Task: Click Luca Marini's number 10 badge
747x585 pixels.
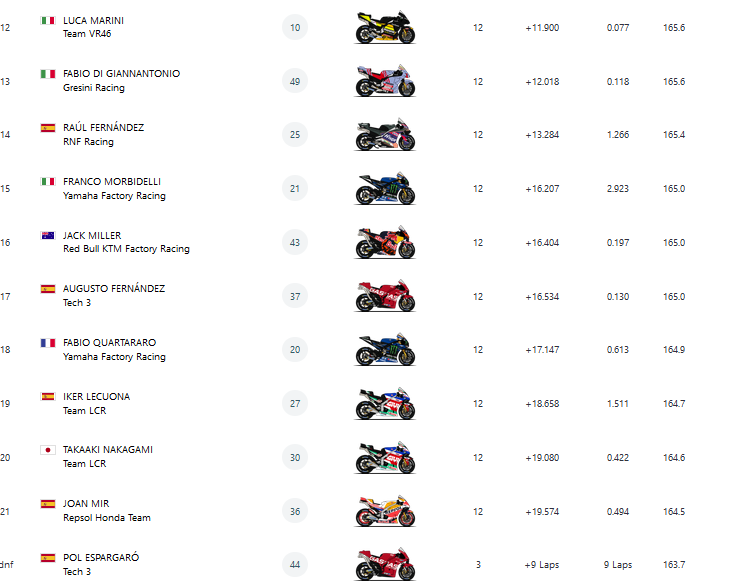Action: 295,28
